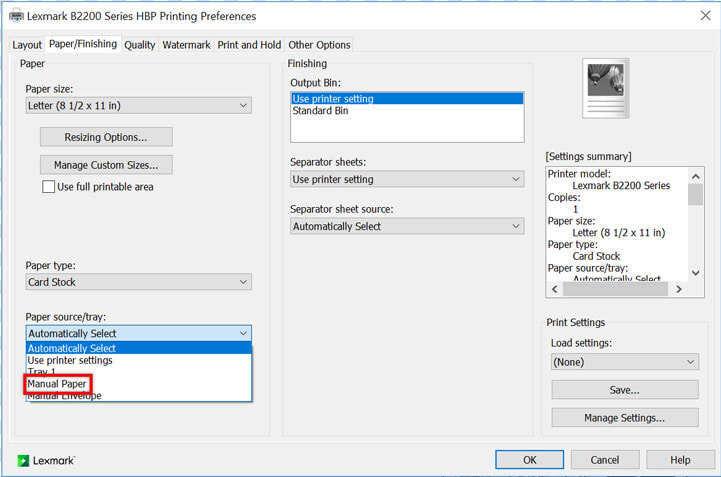
Task: Switch to the Quality tab
Action: point(140,45)
